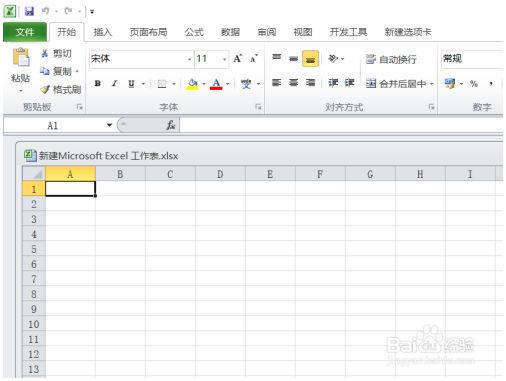Switch to the 插入 ribbon tab

pyautogui.click(x=102, y=32)
